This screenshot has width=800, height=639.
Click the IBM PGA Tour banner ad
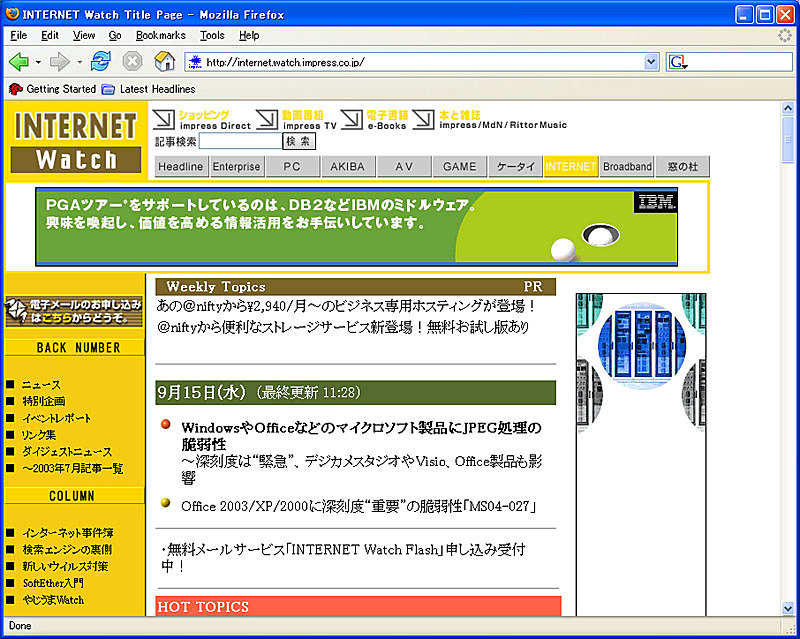click(357, 227)
